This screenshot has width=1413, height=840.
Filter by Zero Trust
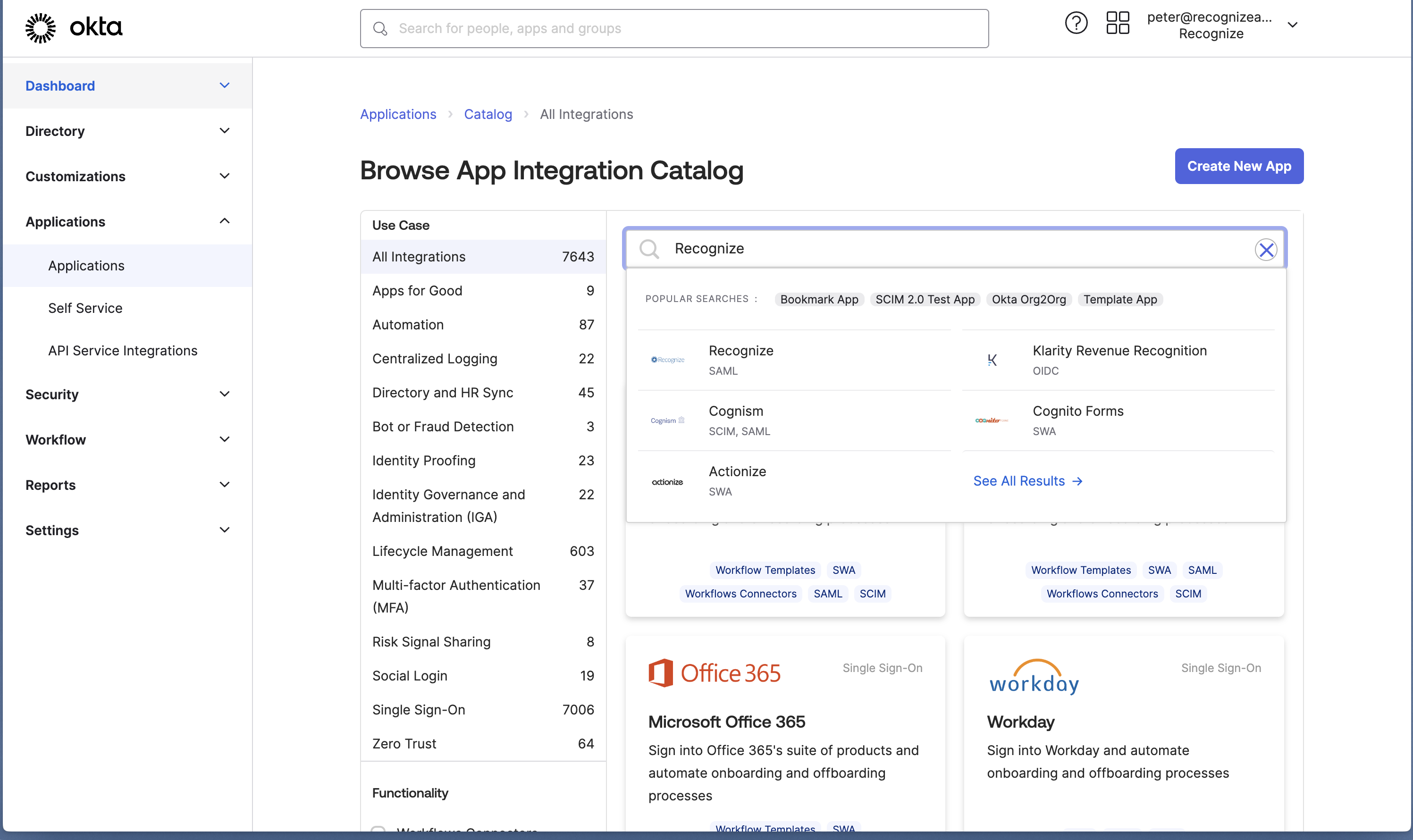click(483, 743)
